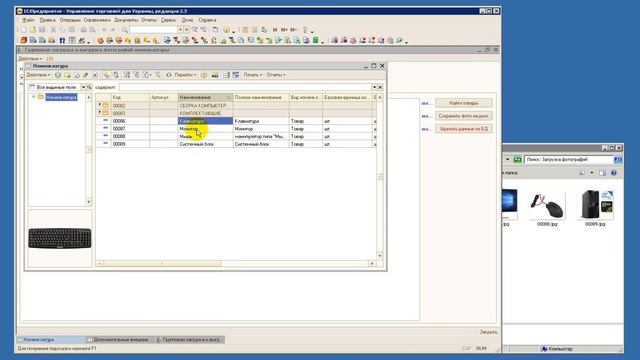Switch to Номенклатура window tab at bottom
This screenshot has width=640, height=360.
point(50,340)
